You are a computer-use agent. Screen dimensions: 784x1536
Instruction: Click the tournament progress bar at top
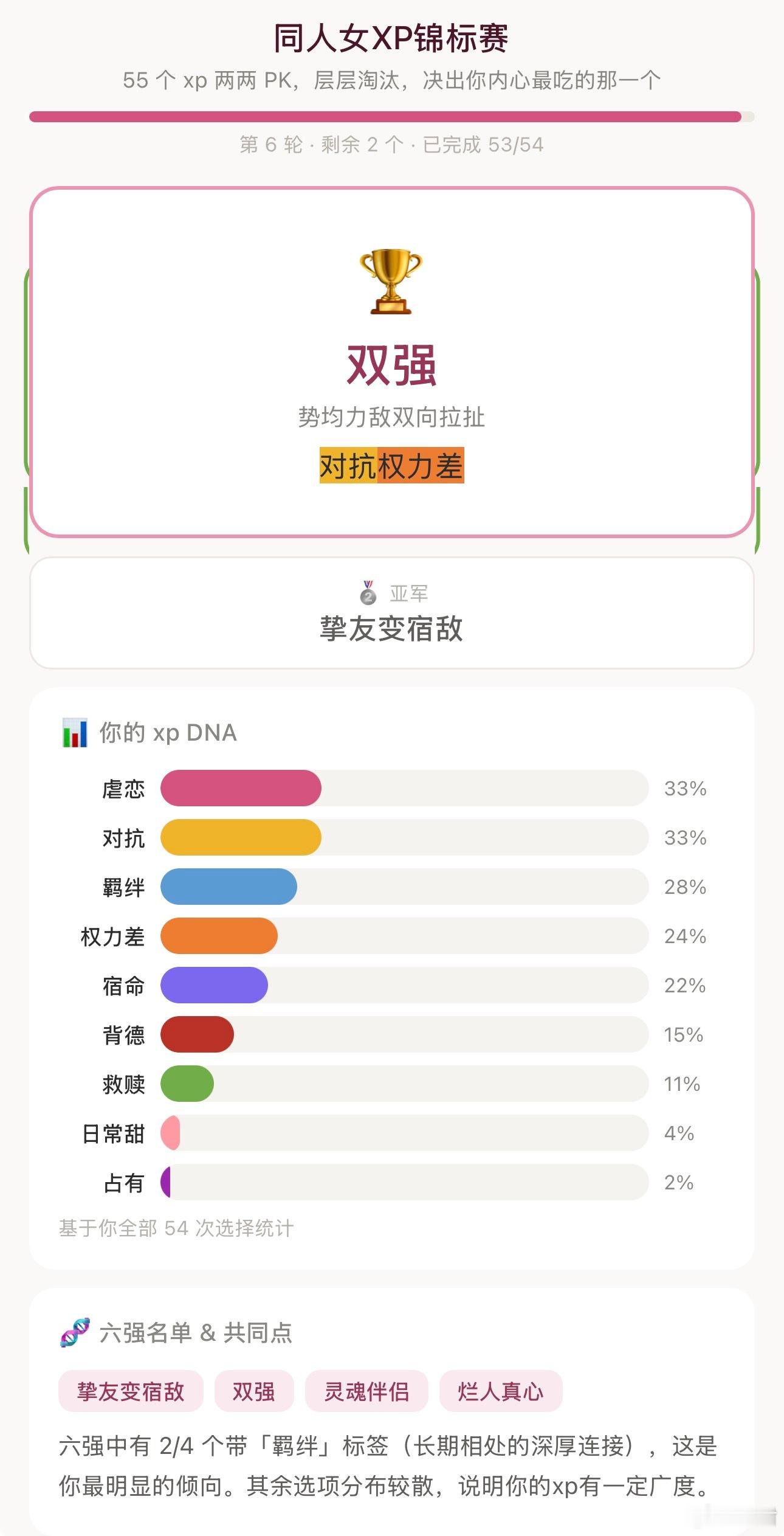(392, 117)
